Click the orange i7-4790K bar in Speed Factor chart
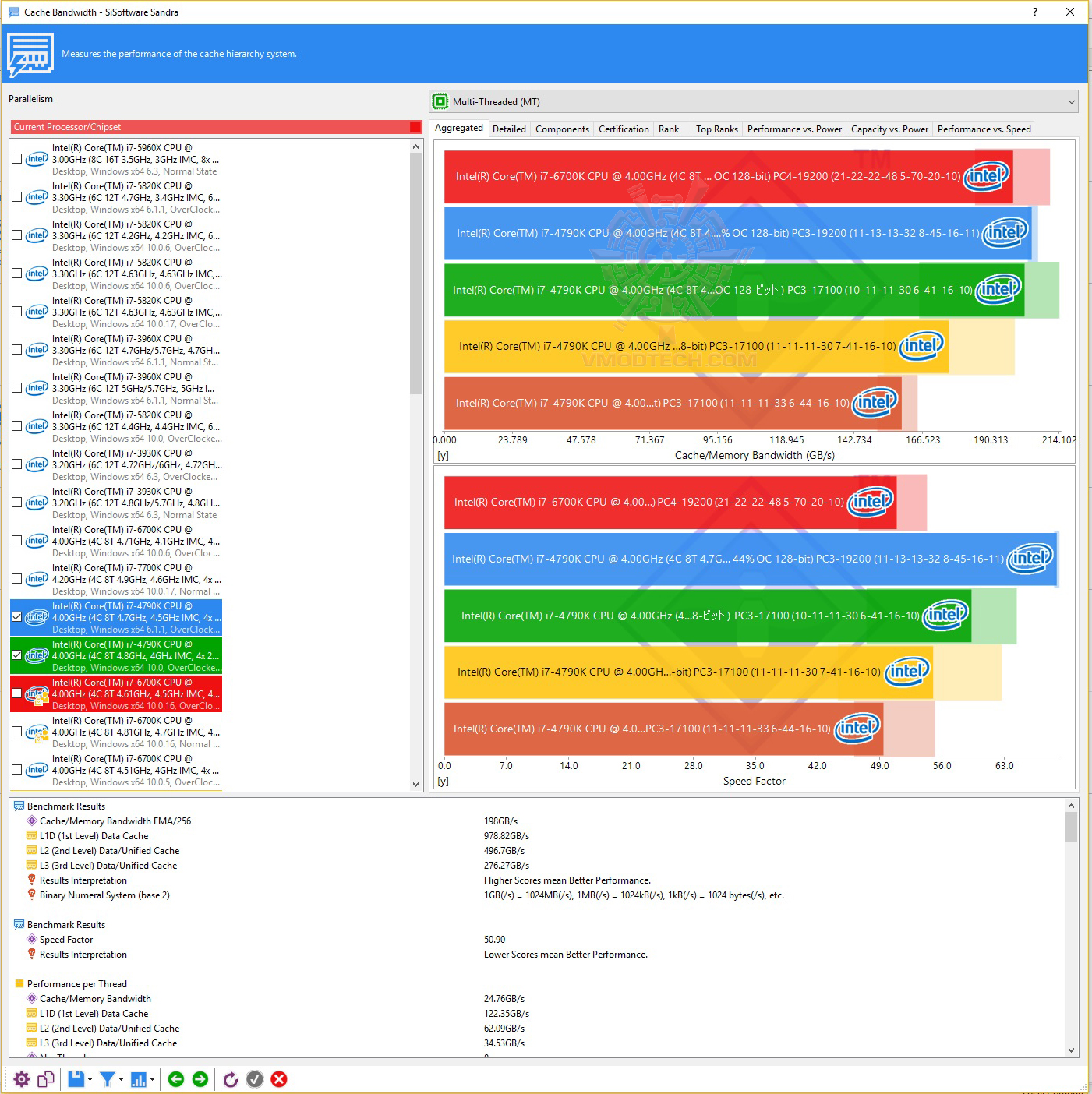Image resolution: width=1092 pixels, height=1094 pixels. [x=663, y=729]
